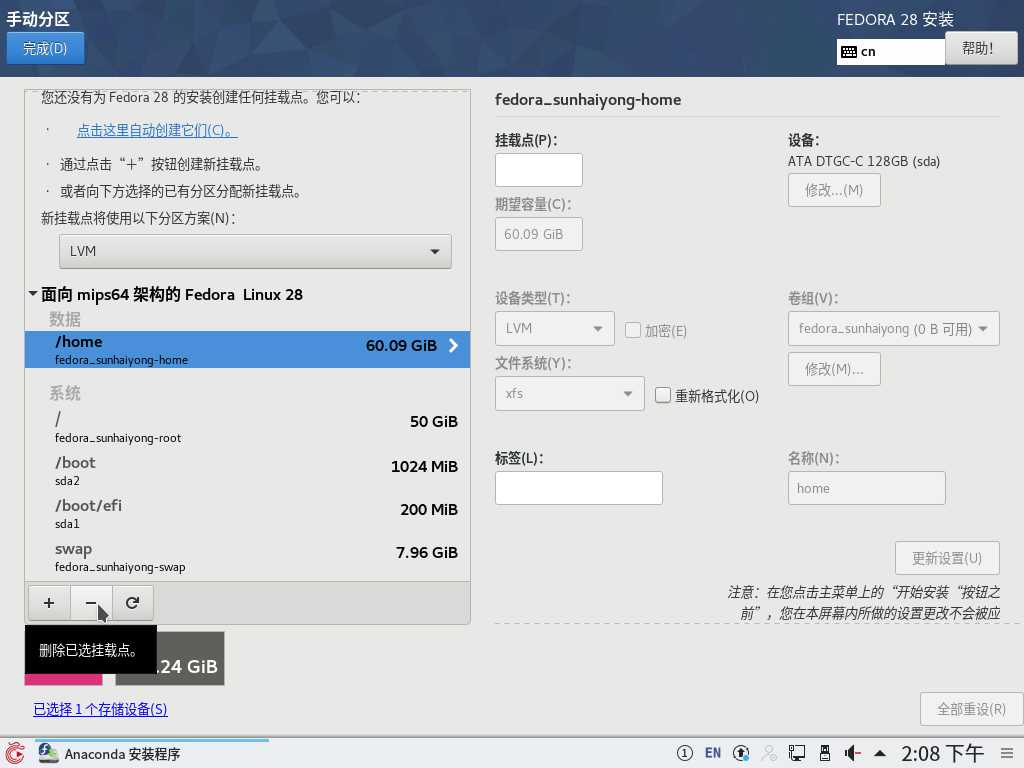The height and width of the screenshot is (768, 1024).
Task: Click the 完成(D) done button
Action: (45, 48)
